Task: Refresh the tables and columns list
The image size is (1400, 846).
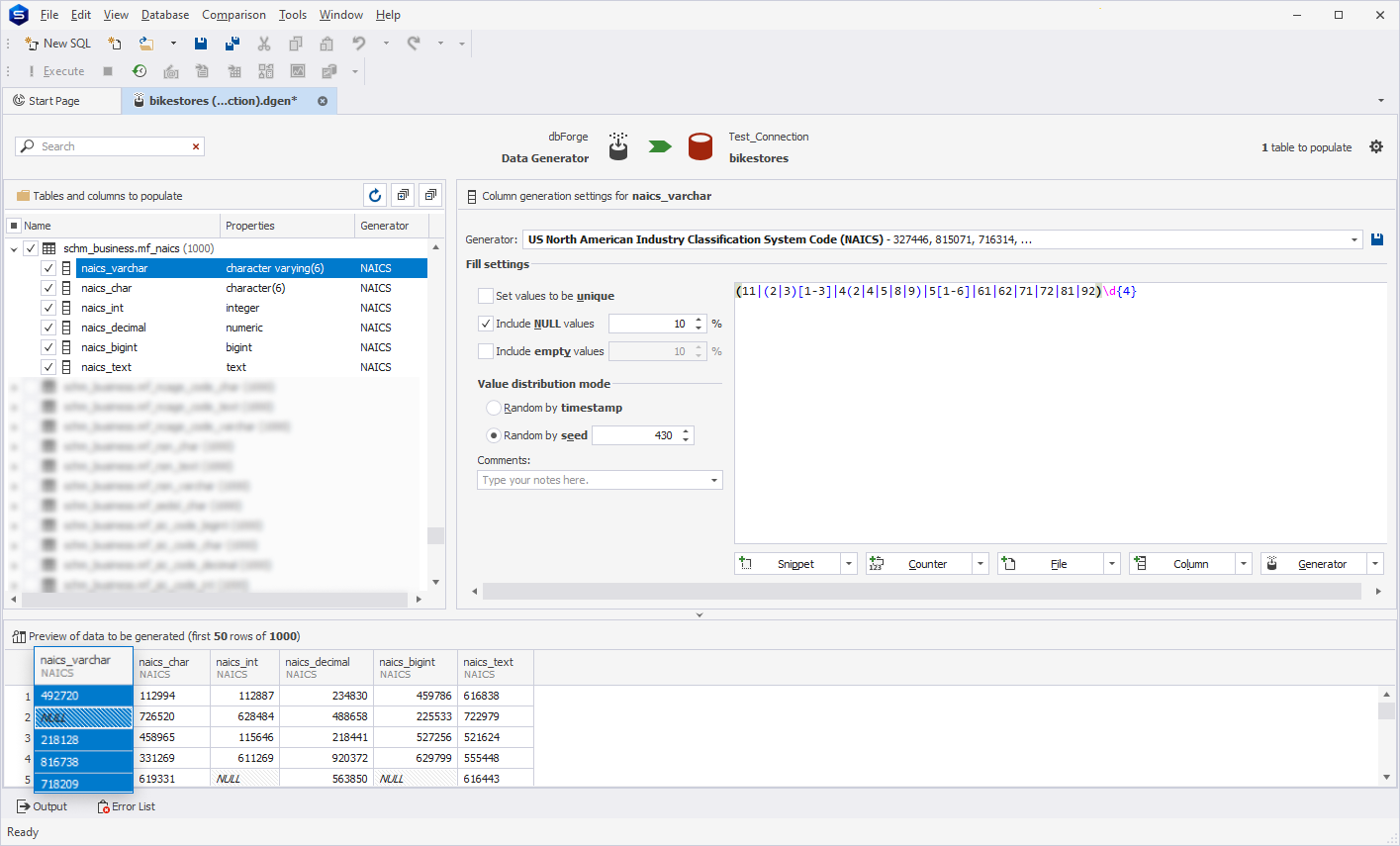Action: click(375, 196)
